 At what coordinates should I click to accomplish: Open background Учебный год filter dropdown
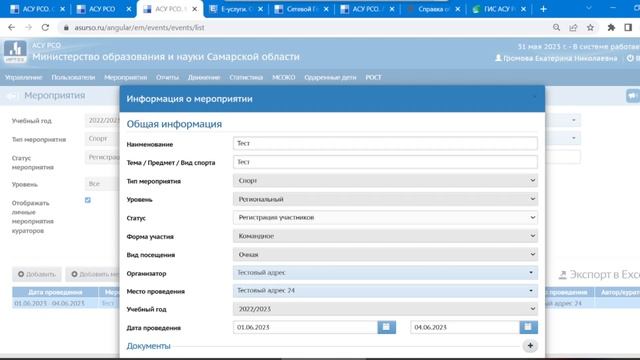(102, 120)
